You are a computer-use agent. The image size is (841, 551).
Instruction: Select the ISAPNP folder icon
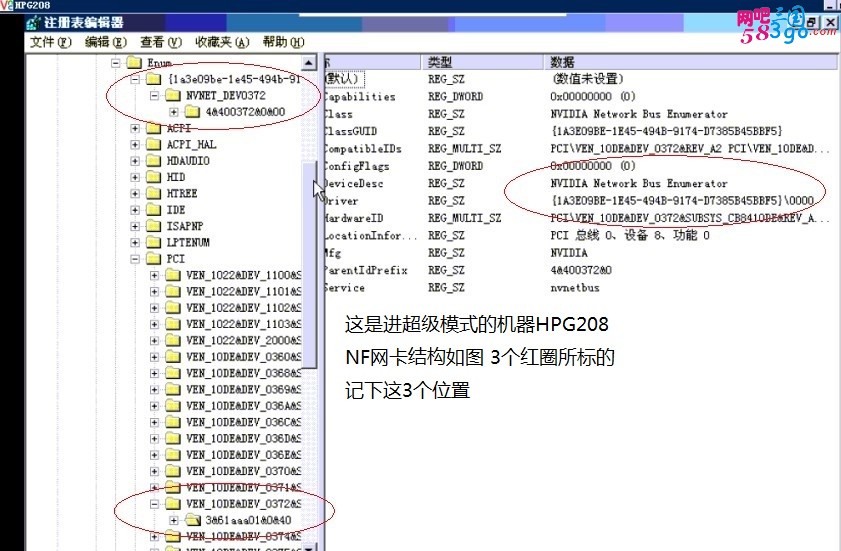(153, 226)
